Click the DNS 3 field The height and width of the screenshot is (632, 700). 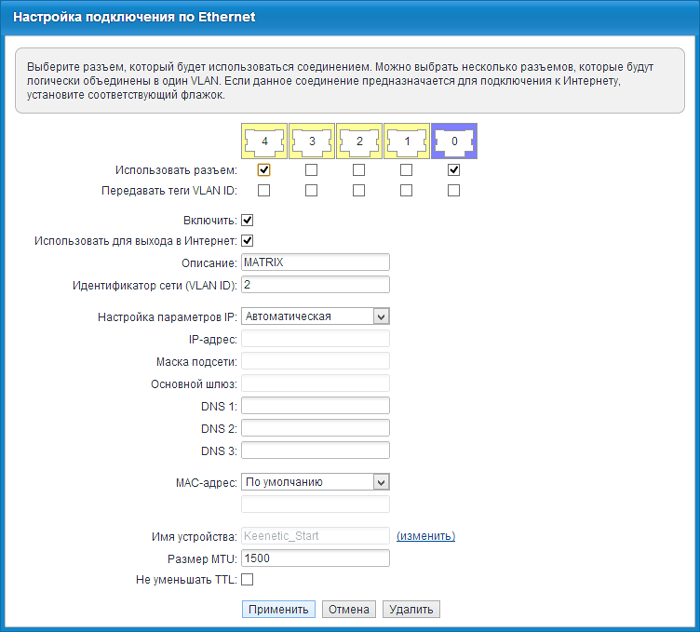point(315,450)
